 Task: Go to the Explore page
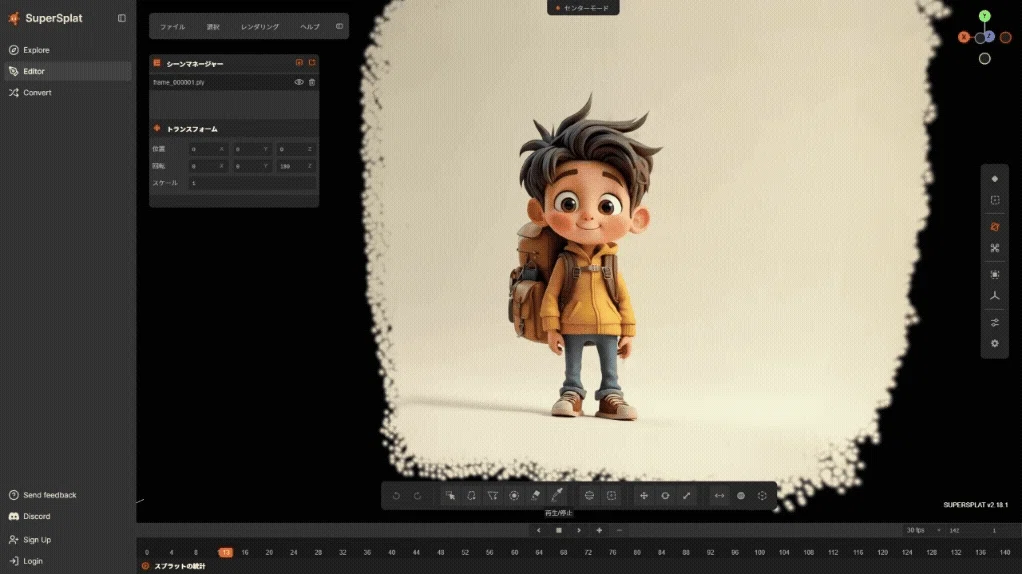click(68, 50)
